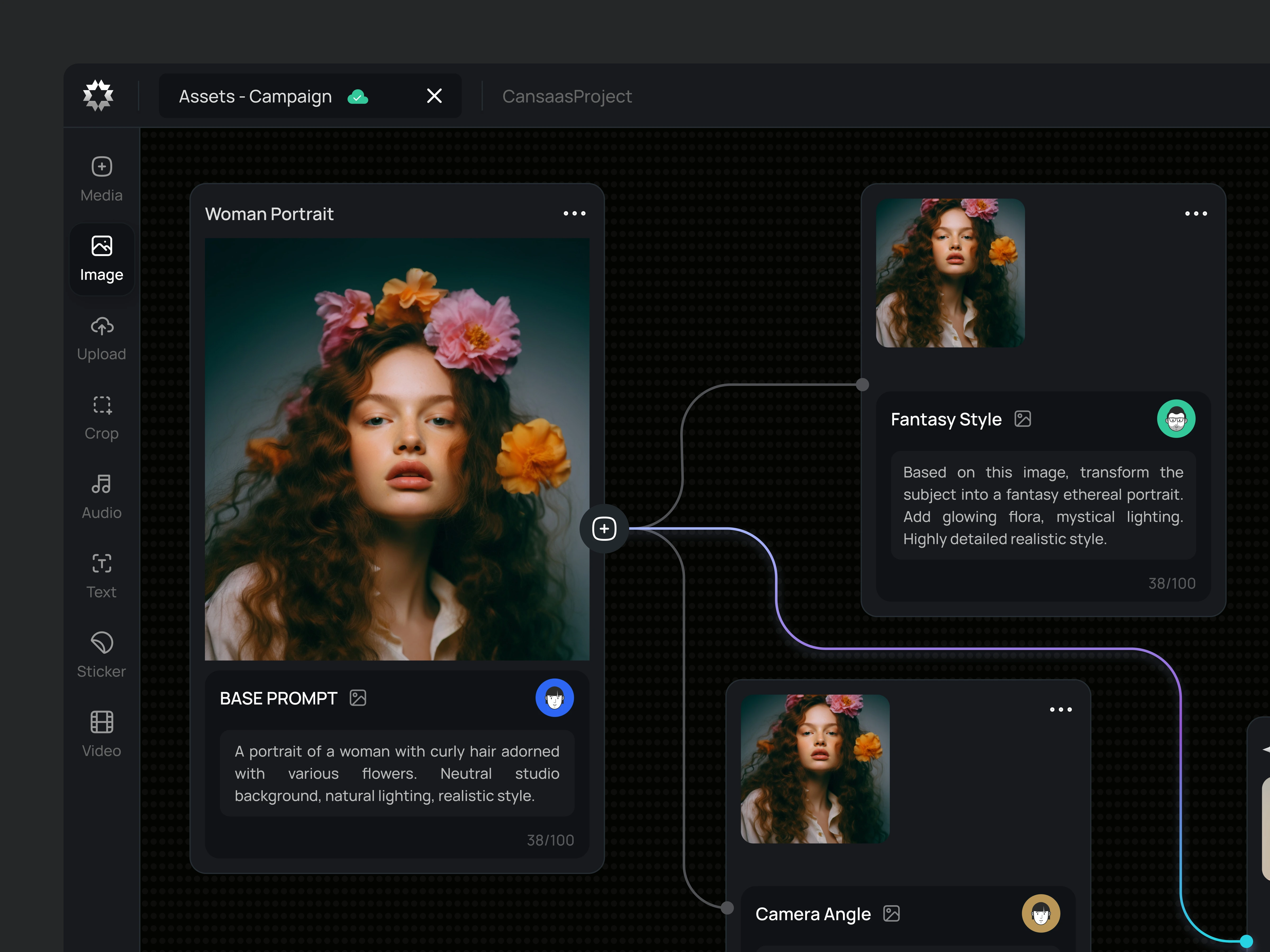Click the cloud sync status icon
This screenshot has width=1270, height=952.
[358, 97]
